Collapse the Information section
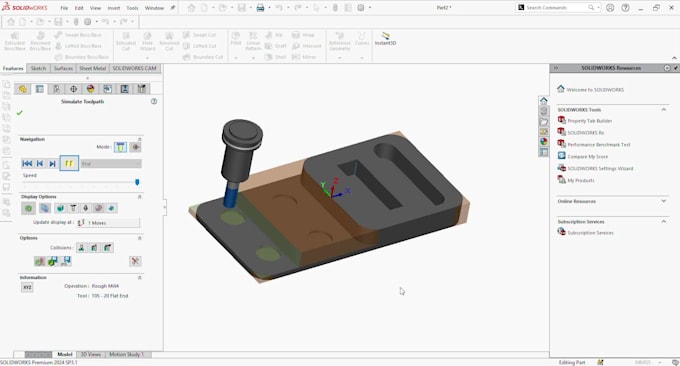The height and width of the screenshot is (366, 680). [140, 278]
